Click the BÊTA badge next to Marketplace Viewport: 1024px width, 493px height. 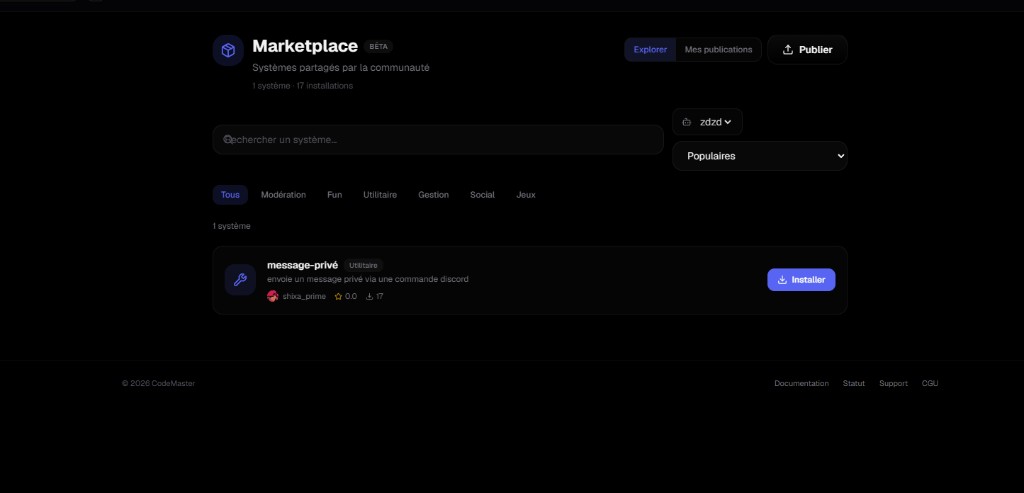click(378, 47)
